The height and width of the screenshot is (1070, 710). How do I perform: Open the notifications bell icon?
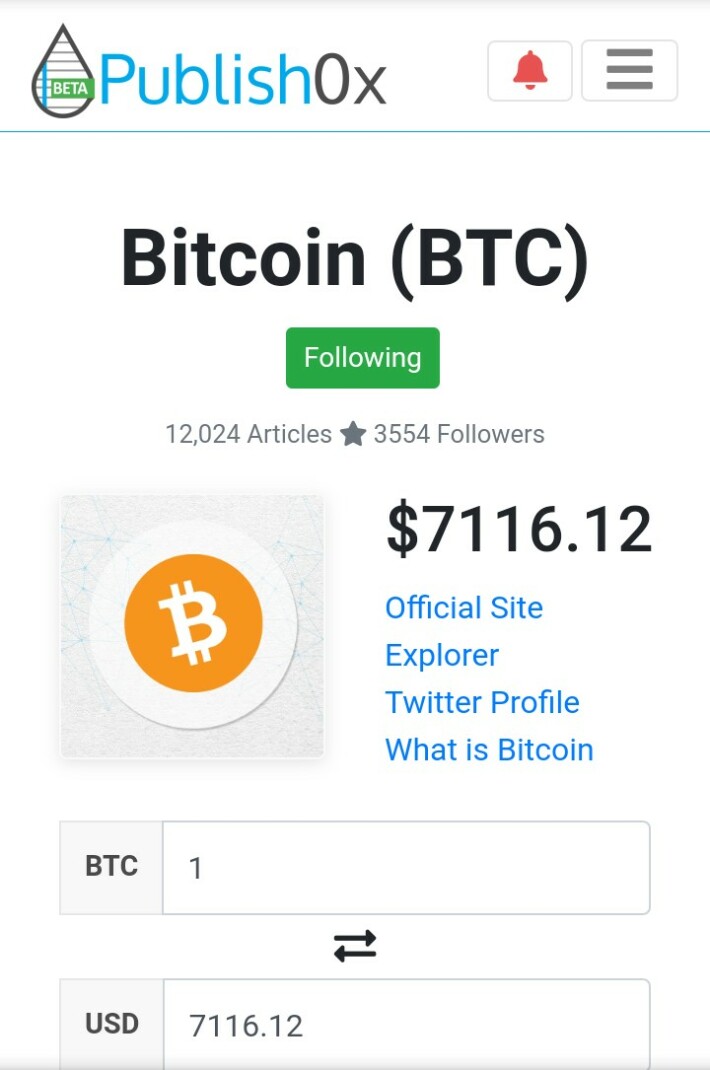tap(530, 70)
